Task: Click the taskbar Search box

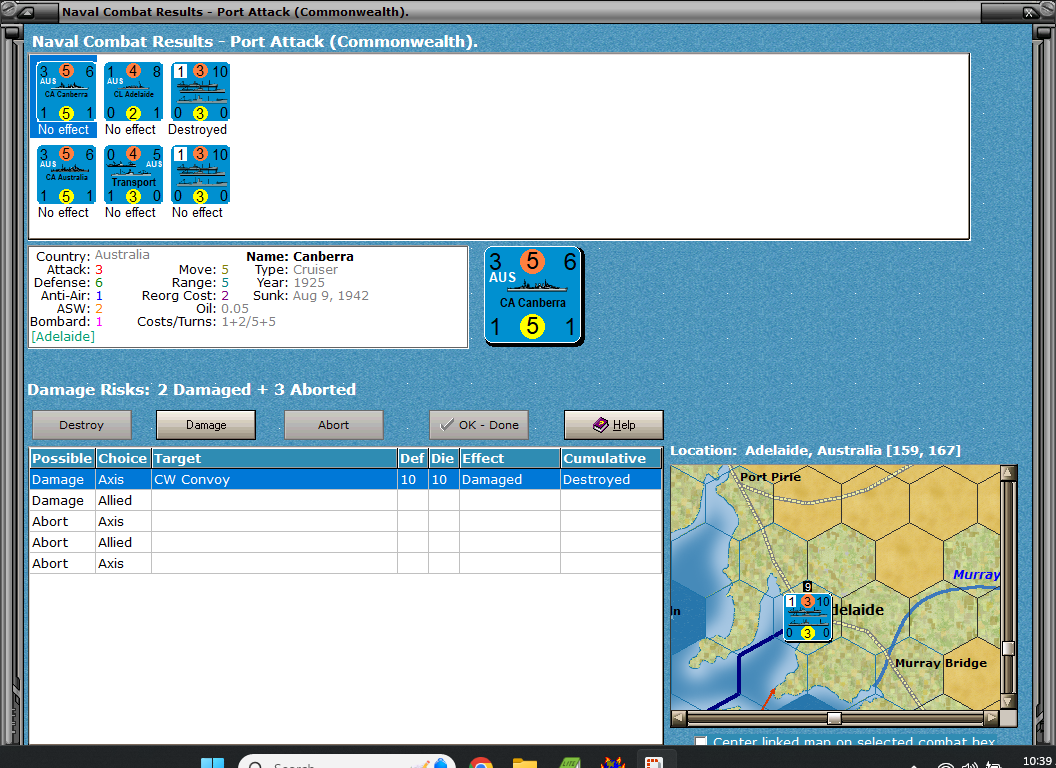Action: tap(347, 762)
